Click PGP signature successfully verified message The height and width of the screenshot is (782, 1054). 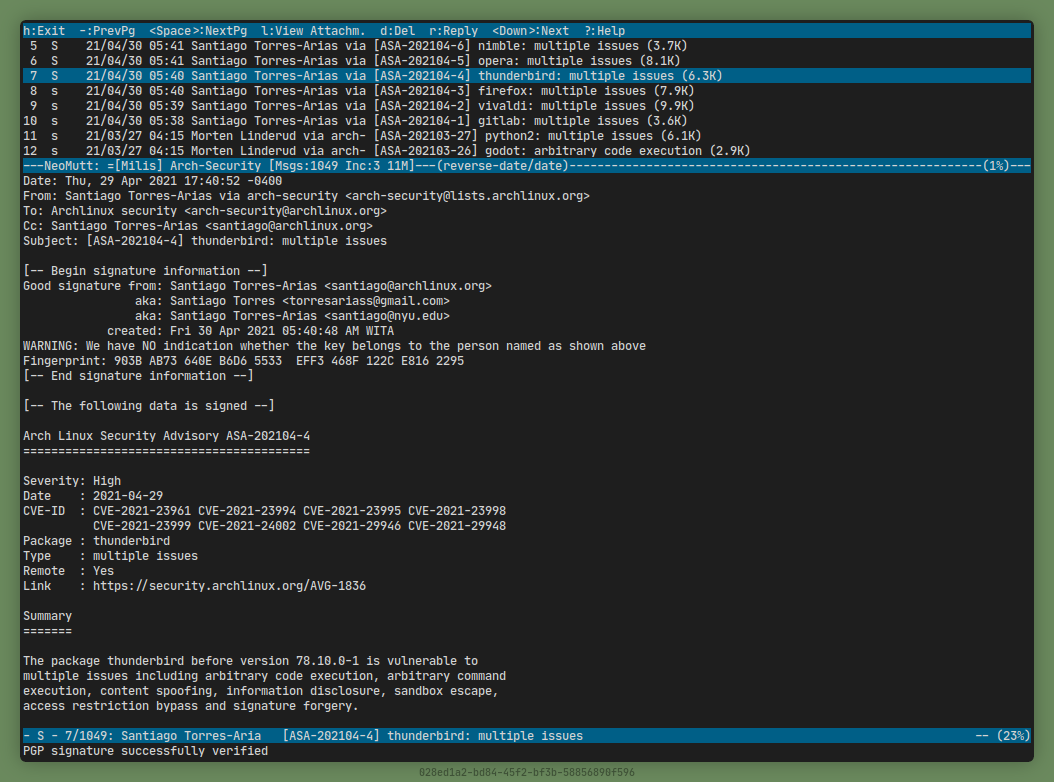145,751
